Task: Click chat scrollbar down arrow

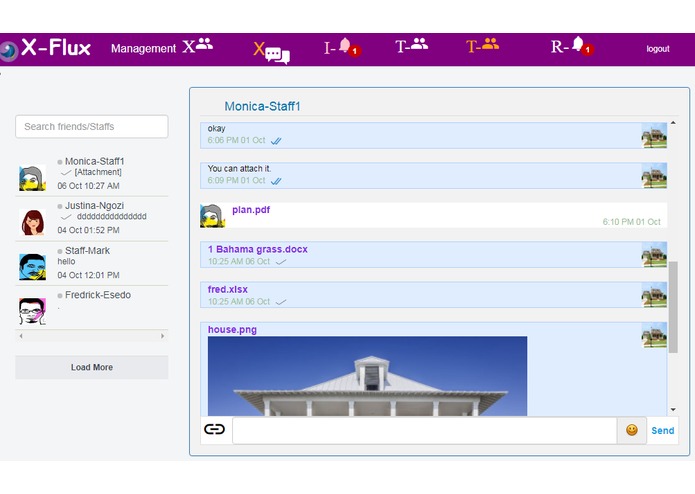Action: pyautogui.click(x=673, y=410)
